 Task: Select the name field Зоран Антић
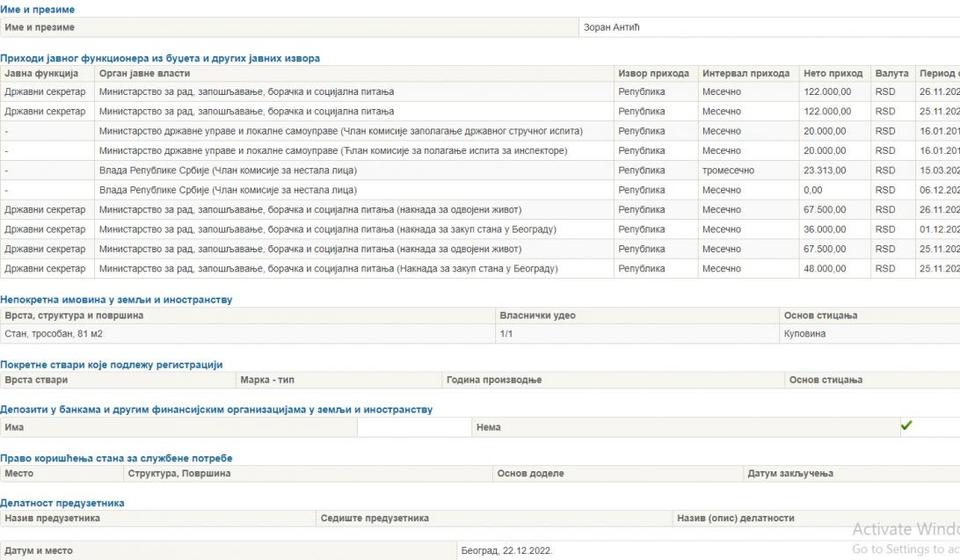610,27
